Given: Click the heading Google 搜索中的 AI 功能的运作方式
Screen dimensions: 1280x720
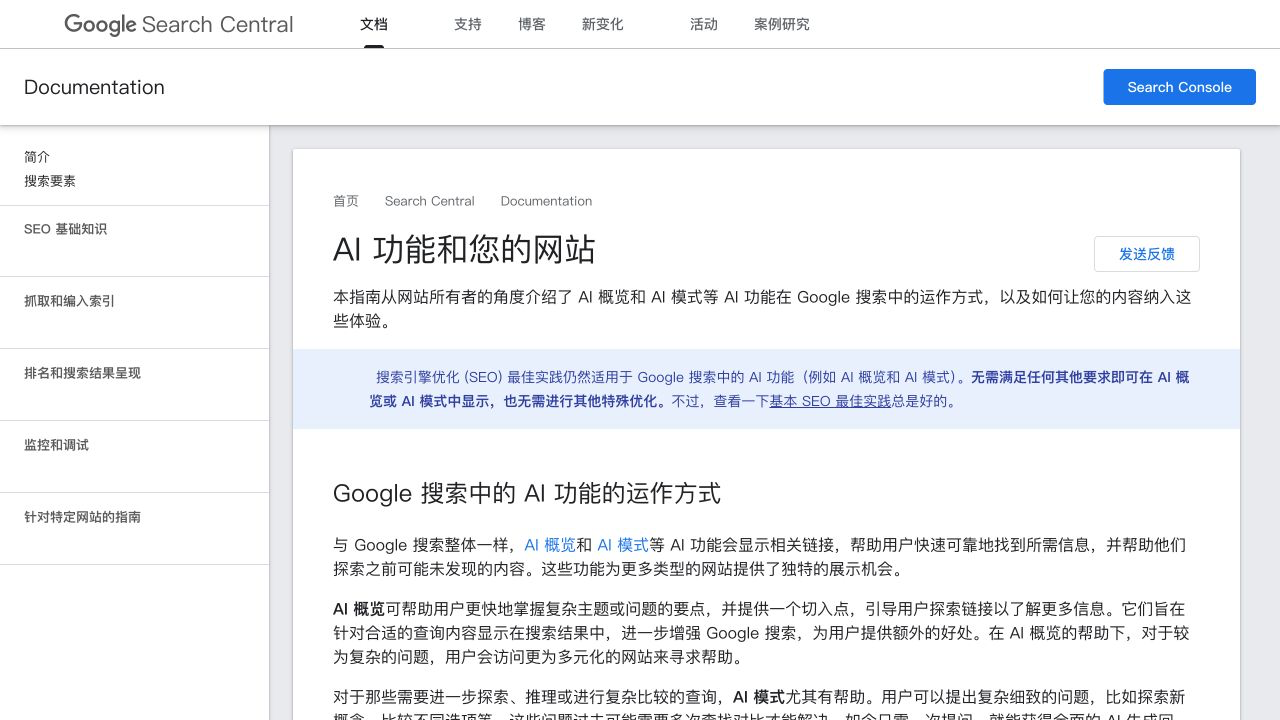Looking at the screenshot, I should [527, 493].
